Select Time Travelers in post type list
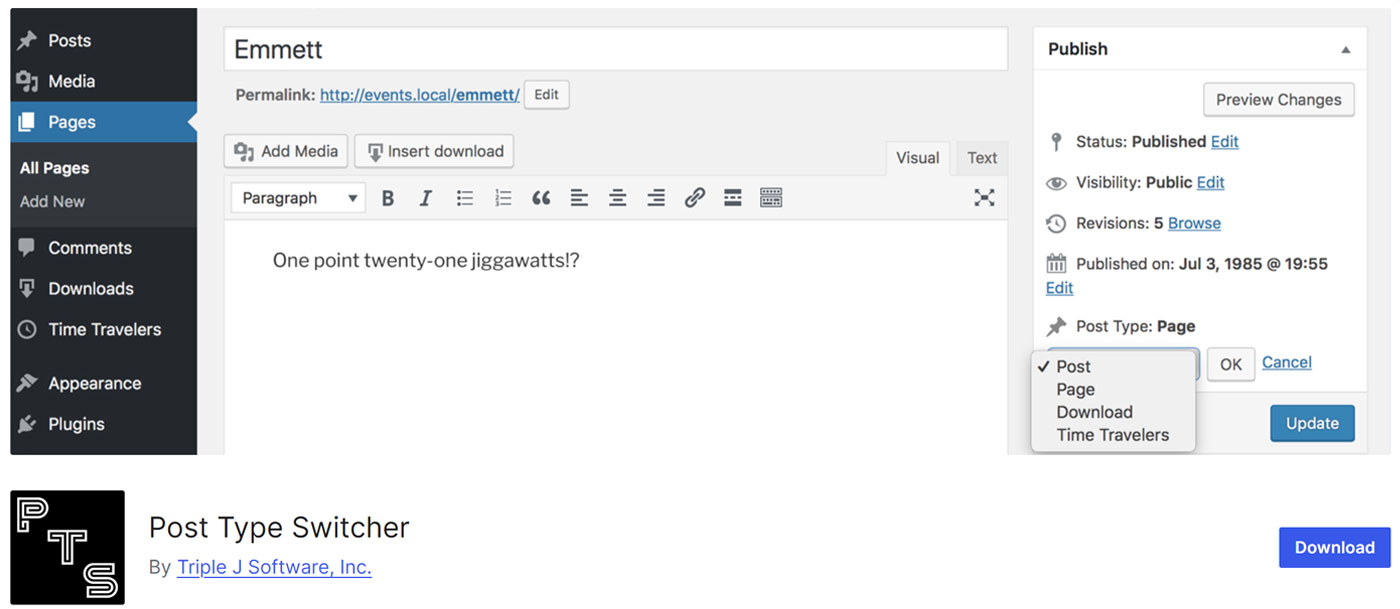 [x=1112, y=435]
